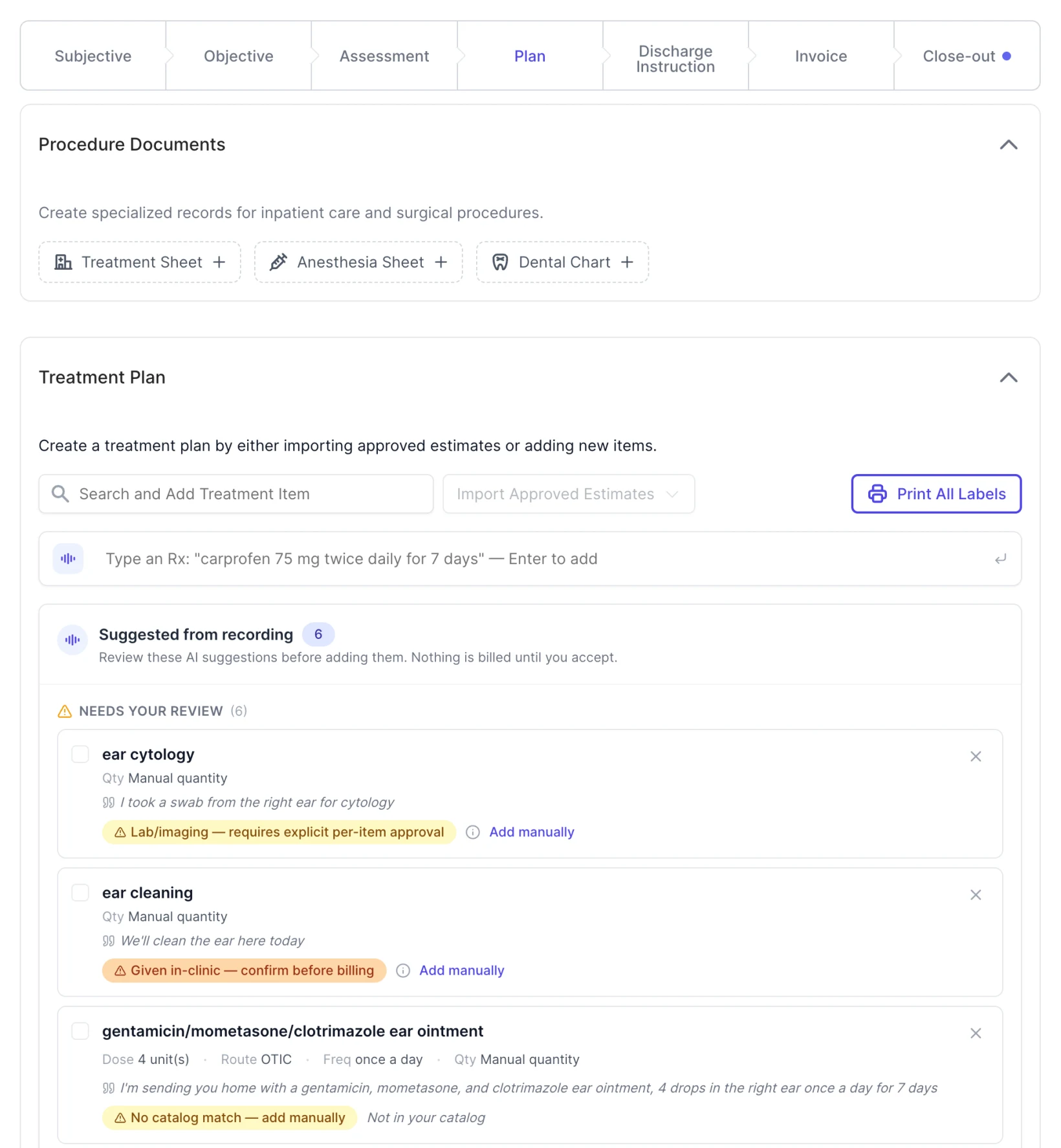Click Add manually link for ear cytology
Viewport: 1061px width, 1148px height.
click(532, 832)
